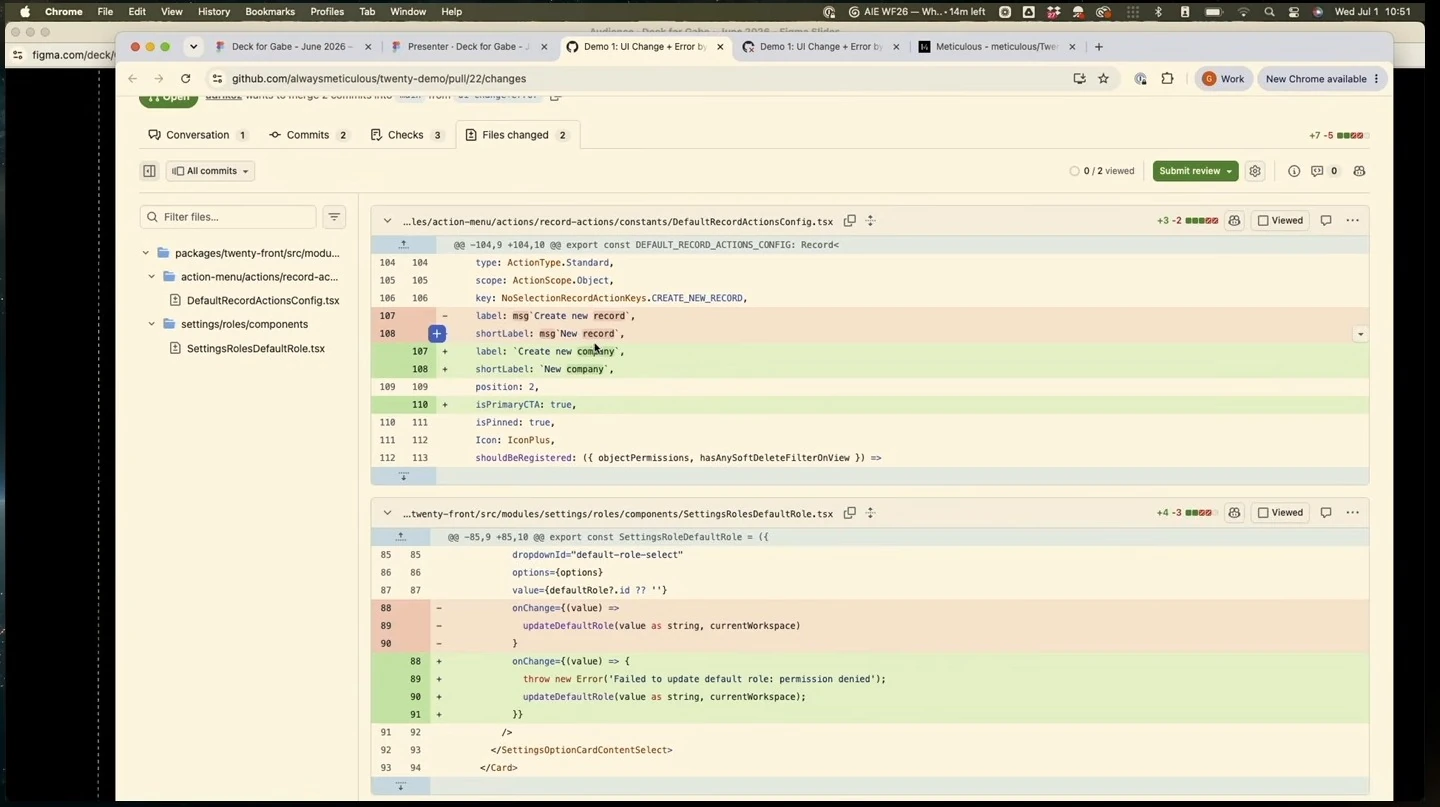1440x807 pixels.
Task: Add comment on line 108 plus button
Action: (x=437, y=334)
